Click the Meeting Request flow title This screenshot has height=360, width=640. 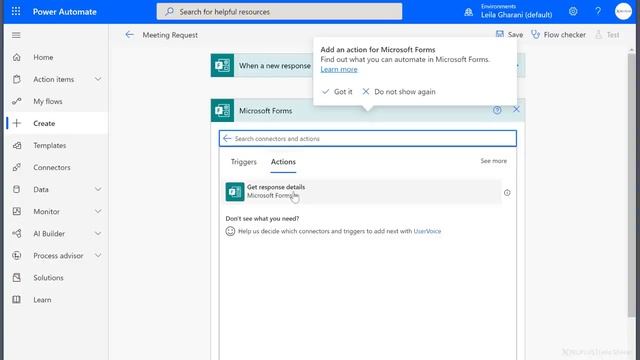(170, 35)
